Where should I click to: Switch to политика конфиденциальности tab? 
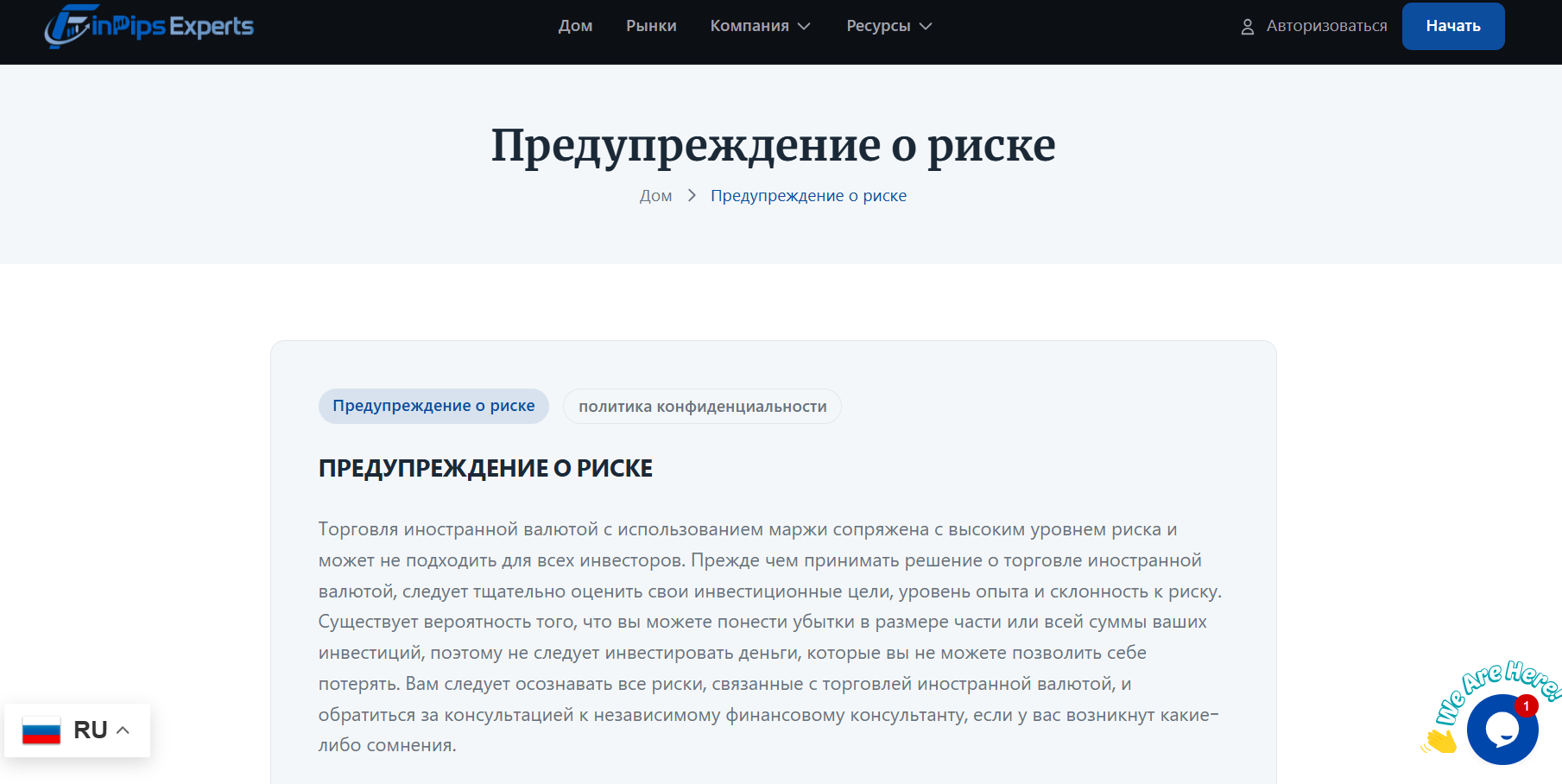tap(702, 407)
